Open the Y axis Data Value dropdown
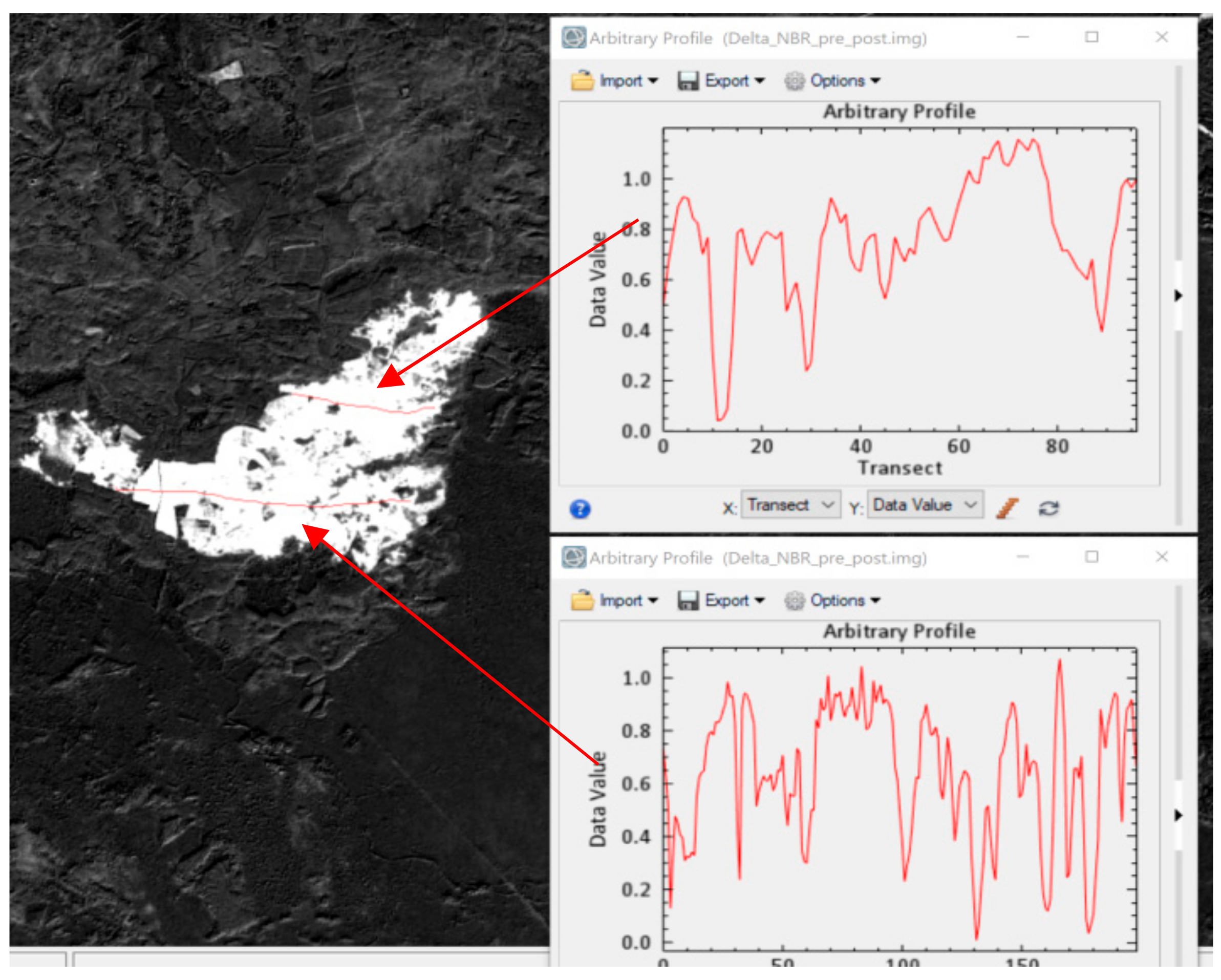Image resolution: width=1221 pixels, height=980 pixels. 925,504
